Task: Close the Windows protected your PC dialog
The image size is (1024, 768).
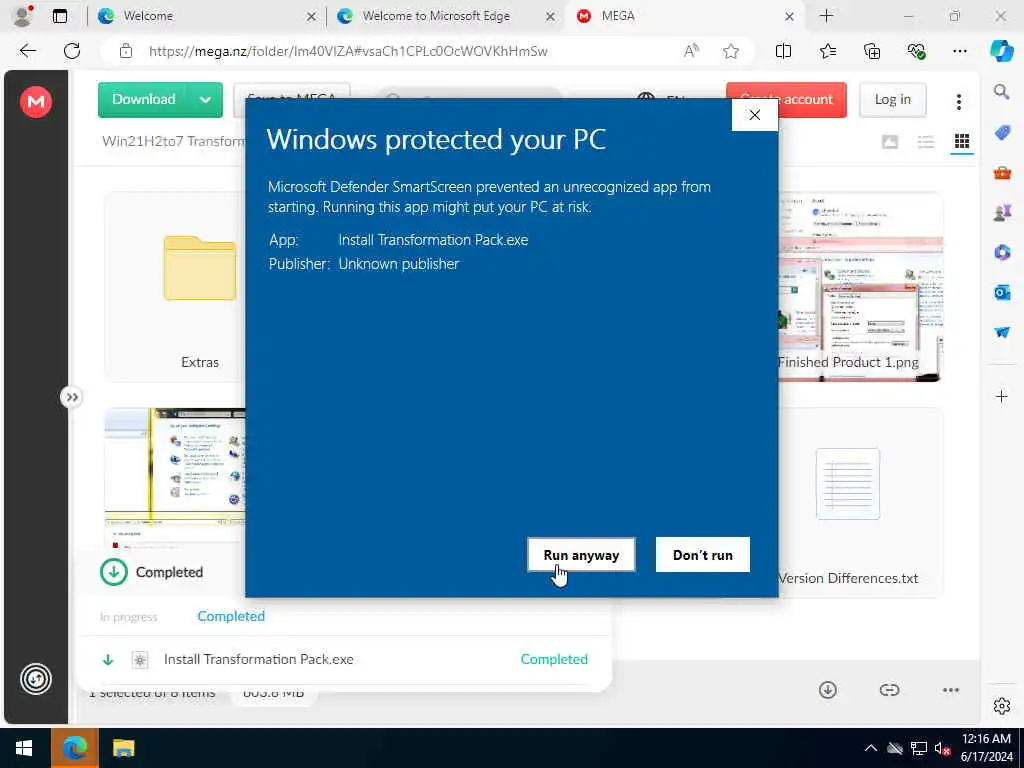Action: [x=754, y=115]
